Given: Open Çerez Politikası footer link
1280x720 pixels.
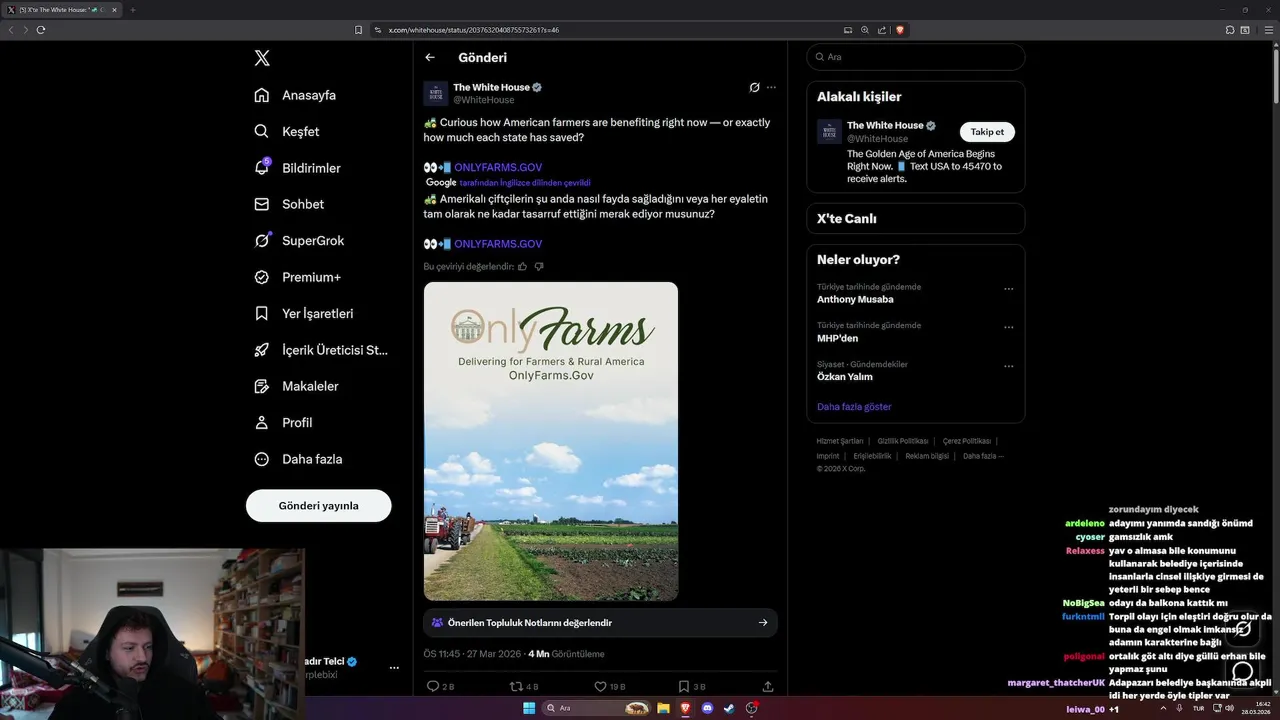Looking at the screenshot, I should pos(967,441).
